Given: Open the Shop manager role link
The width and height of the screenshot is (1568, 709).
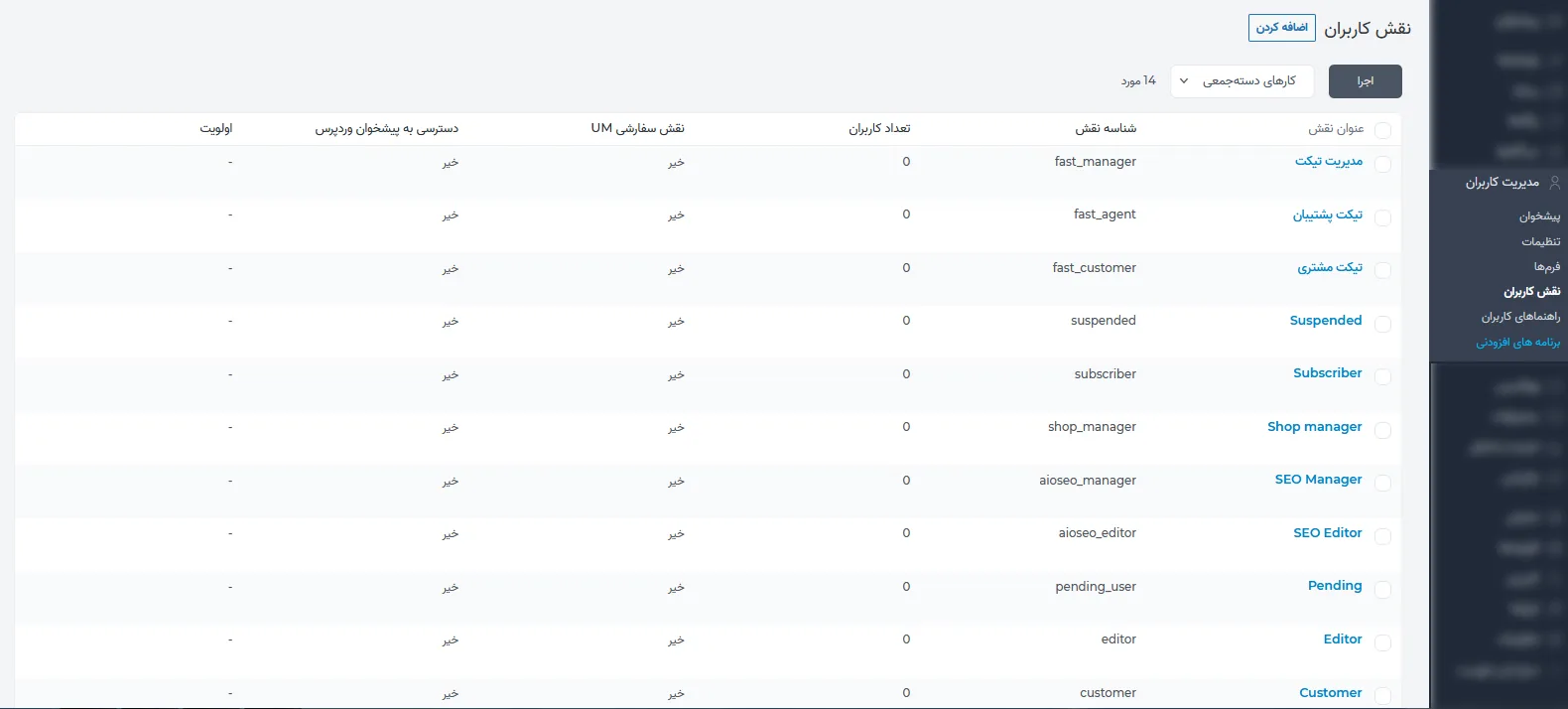Looking at the screenshot, I should pyautogui.click(x=1315, y=427).
